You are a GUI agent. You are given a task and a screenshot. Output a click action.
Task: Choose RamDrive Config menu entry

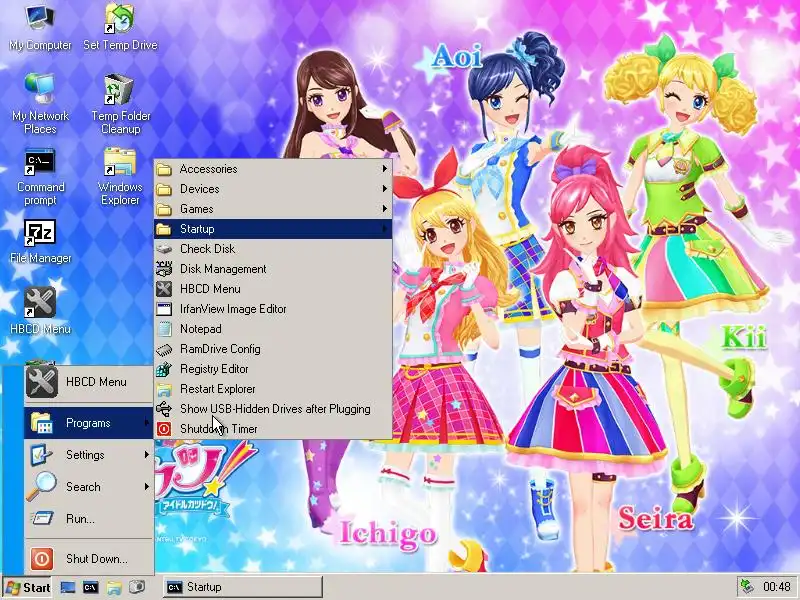pos(273,349)
